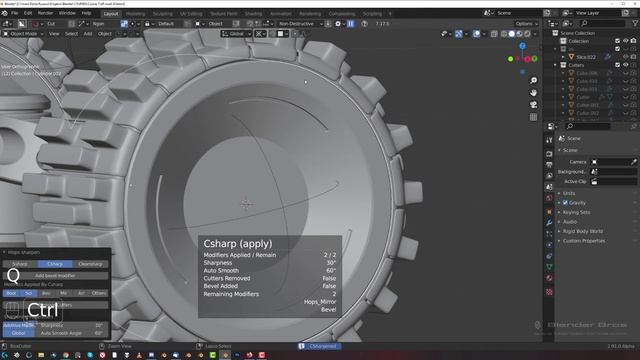The width and height of the screenshot is (640, 360).
Task: Open the Object Constraints properties tab
Action: 549,256
